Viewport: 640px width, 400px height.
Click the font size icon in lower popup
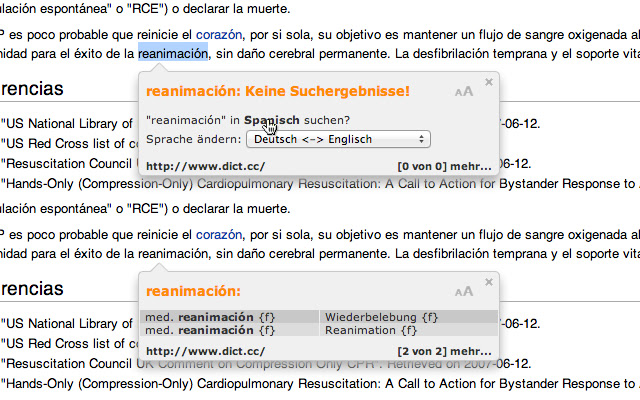tap(463, 292)
